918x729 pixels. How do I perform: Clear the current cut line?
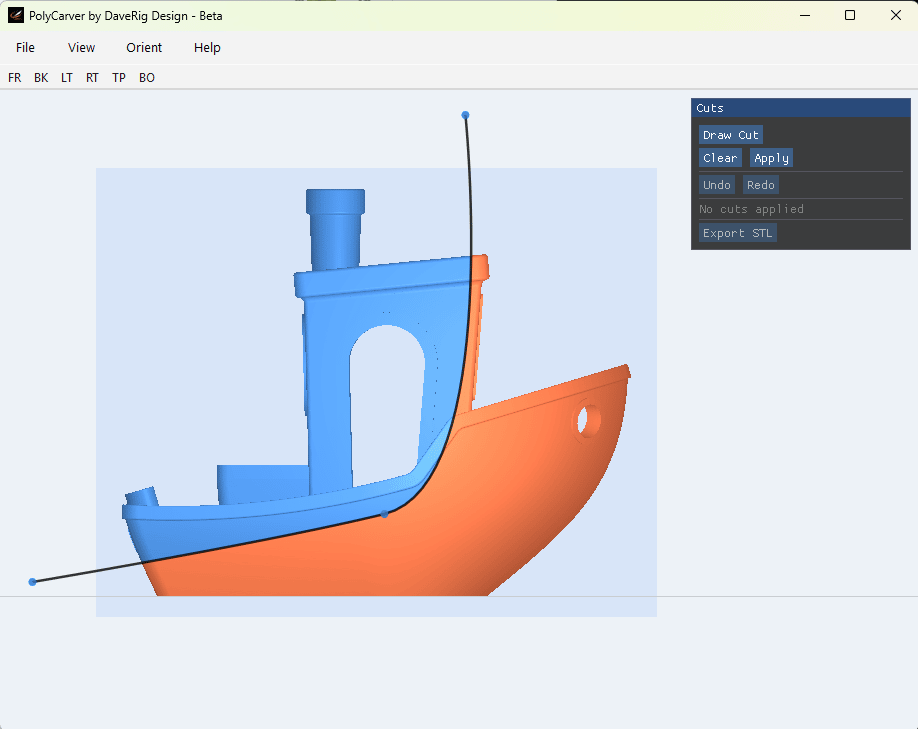coord(720,158)
